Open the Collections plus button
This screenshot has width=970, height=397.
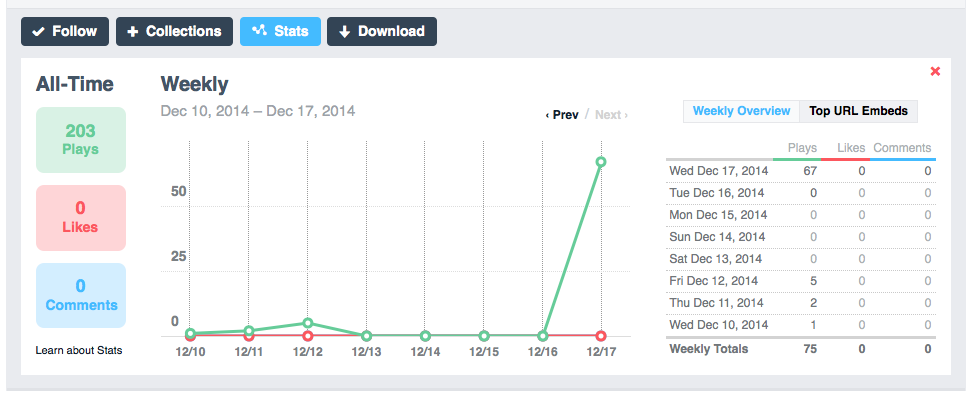click(174, 32)
